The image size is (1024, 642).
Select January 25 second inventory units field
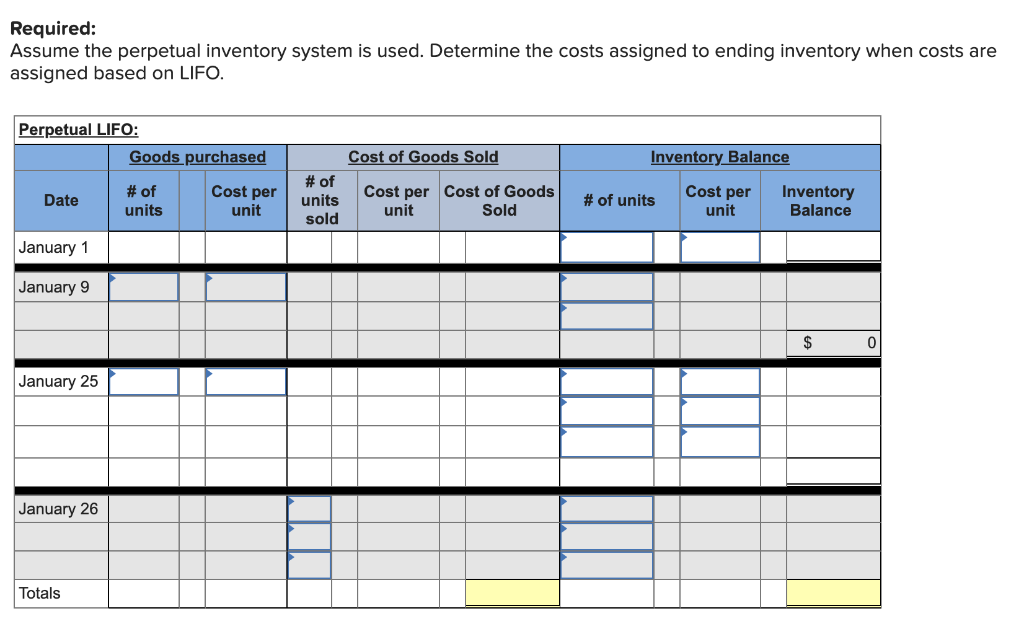pos(607,411)
